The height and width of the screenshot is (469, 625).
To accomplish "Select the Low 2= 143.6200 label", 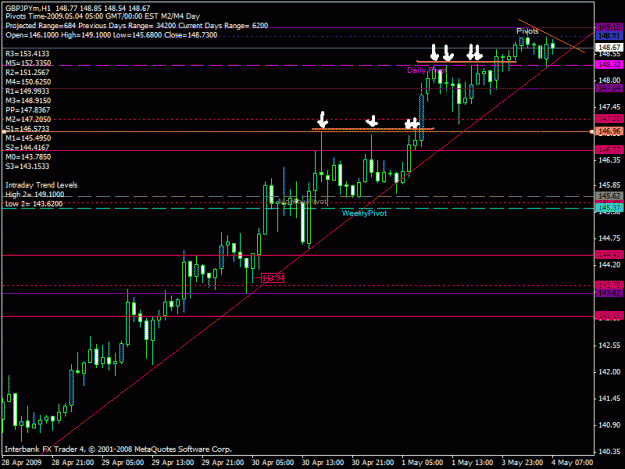I will tap(34, 204).
